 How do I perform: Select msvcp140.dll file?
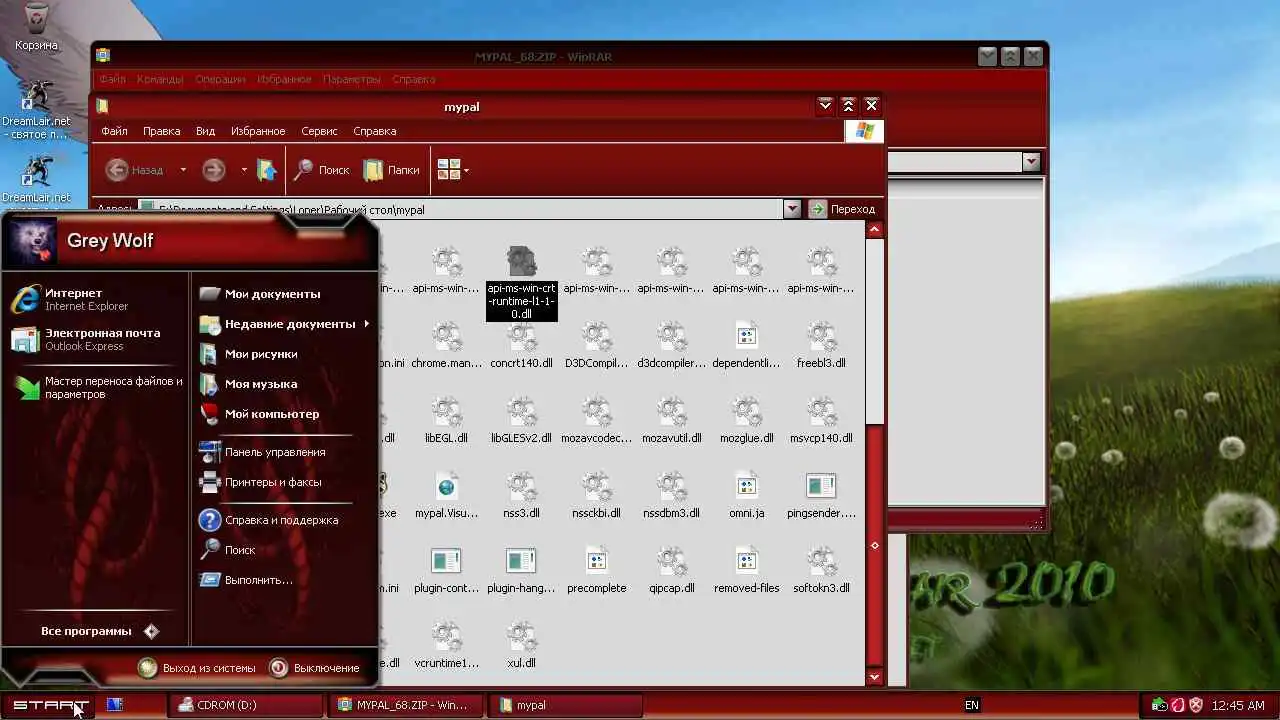click(x=821, y=420)
